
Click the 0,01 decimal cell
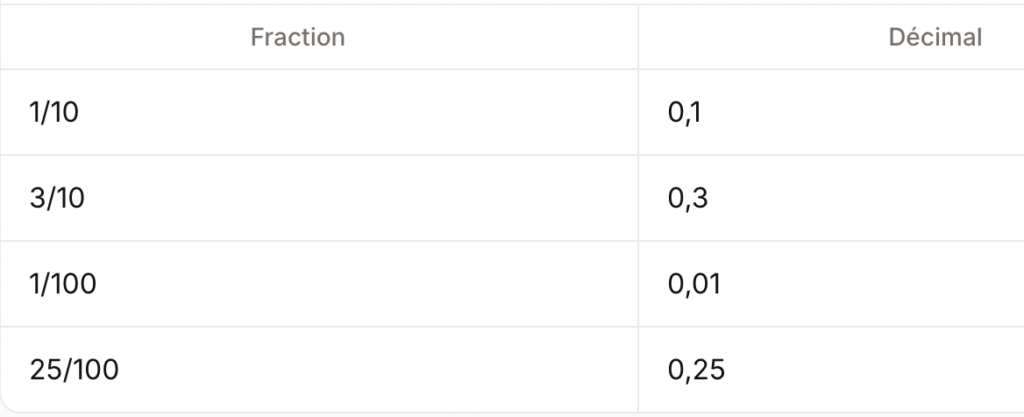(x=694, y=285)
